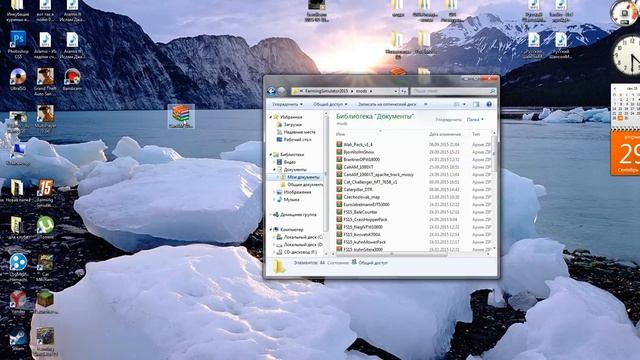Click the Explorer Forward arrow button

click(281, 91)
